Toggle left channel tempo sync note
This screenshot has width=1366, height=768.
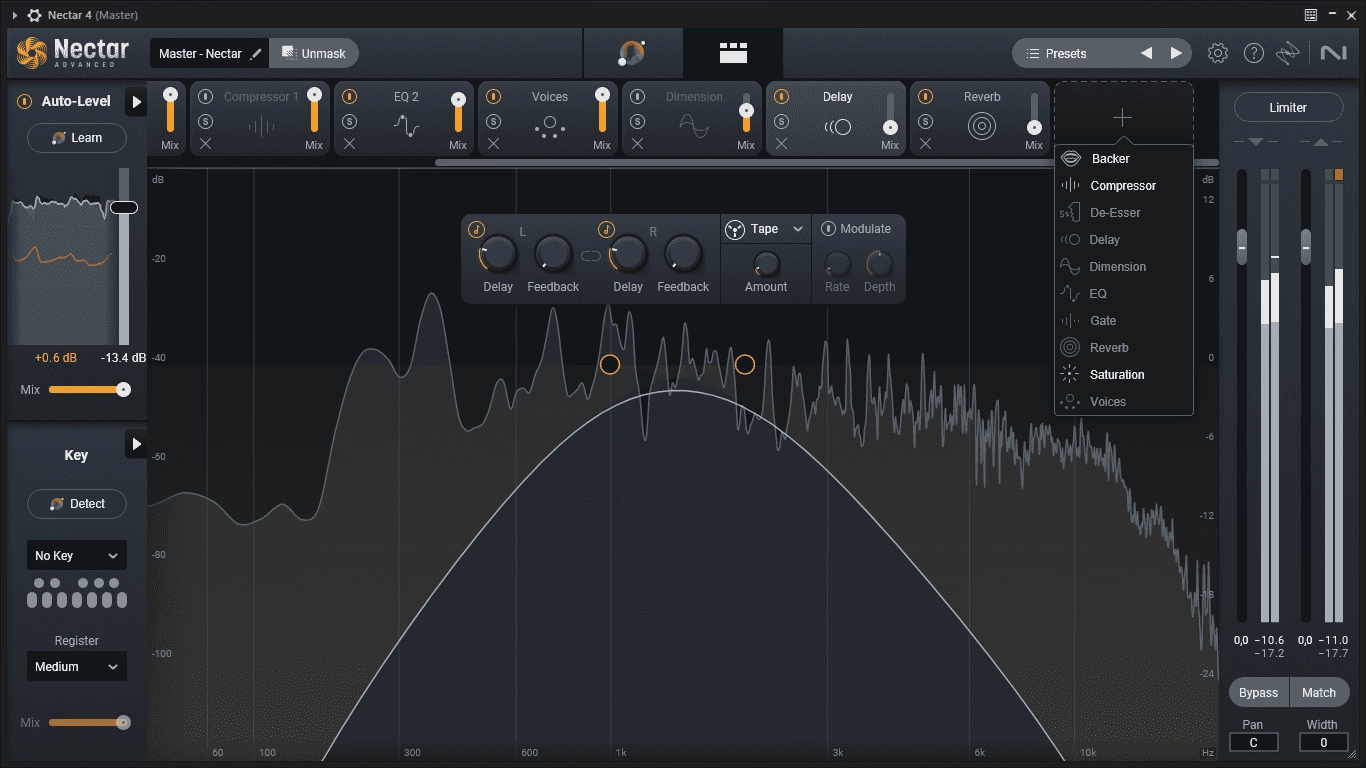[x=477, y=229]
